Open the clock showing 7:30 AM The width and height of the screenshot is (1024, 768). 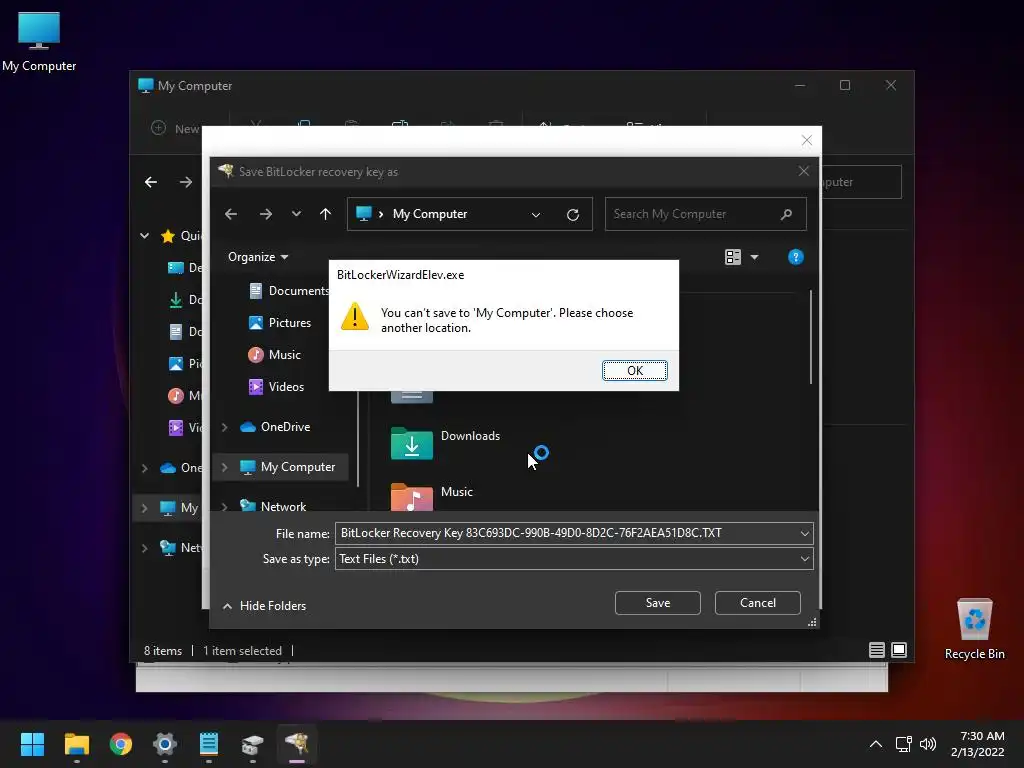(x=978, y=744)
